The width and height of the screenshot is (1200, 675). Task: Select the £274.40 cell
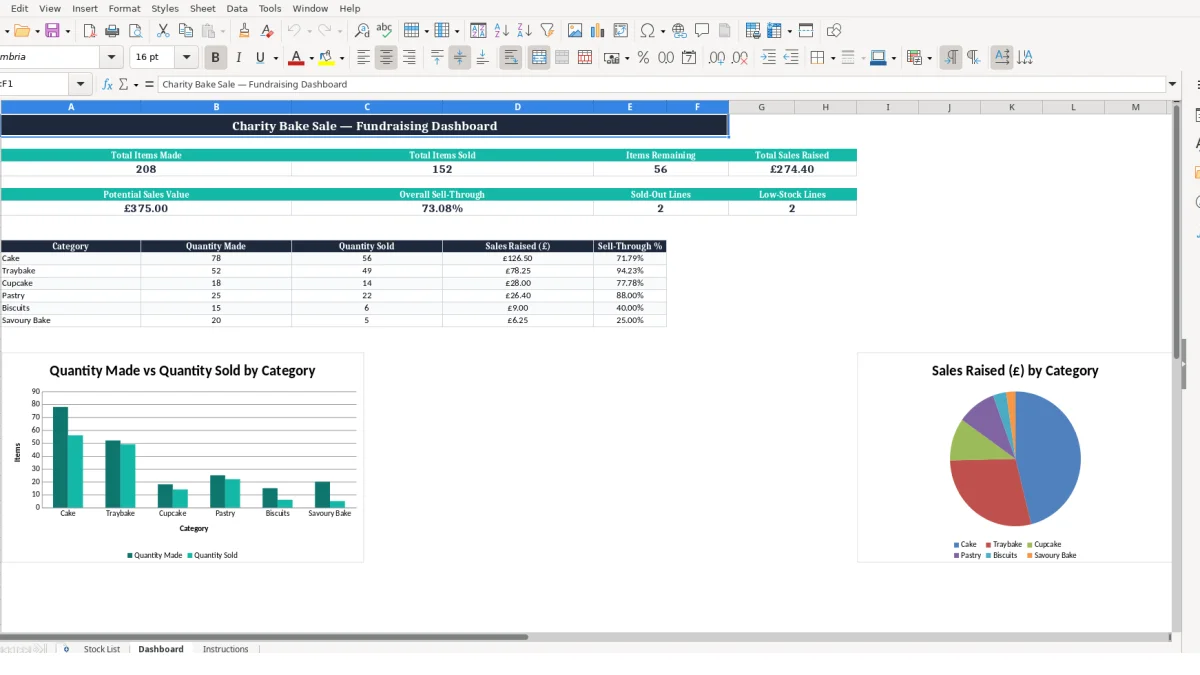coord(792,169)
